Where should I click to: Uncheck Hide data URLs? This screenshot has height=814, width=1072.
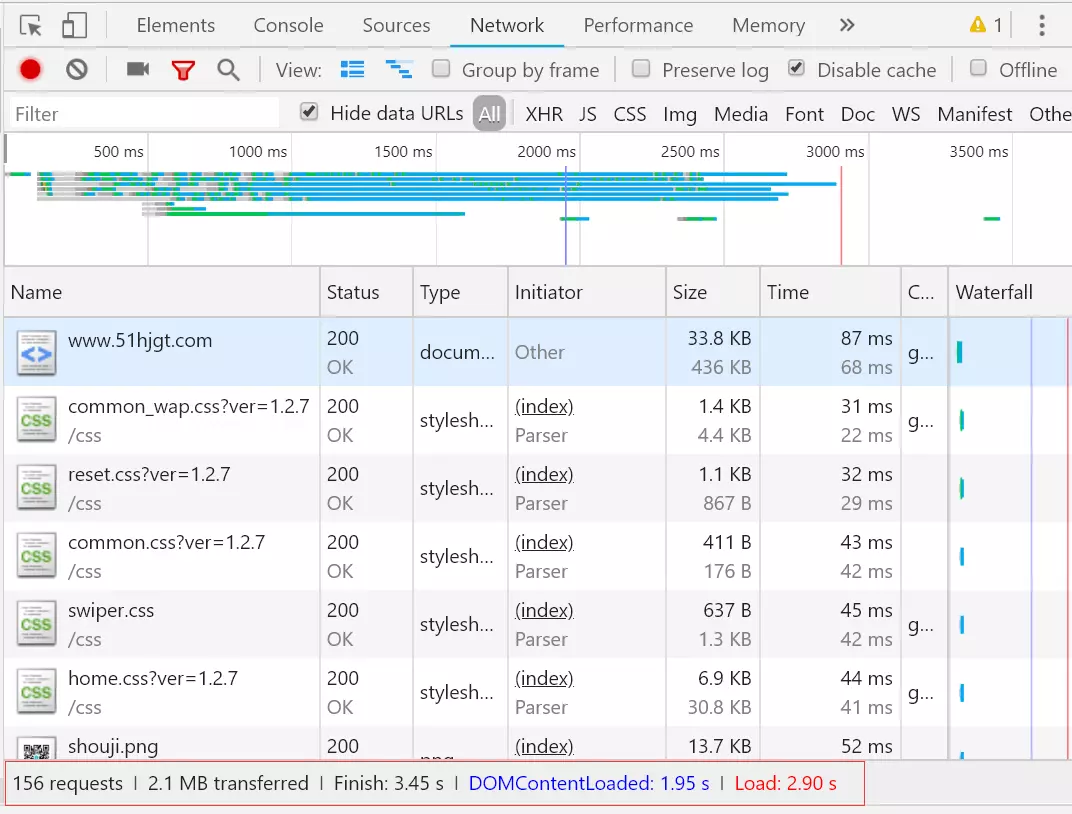[x=309, y=112]
